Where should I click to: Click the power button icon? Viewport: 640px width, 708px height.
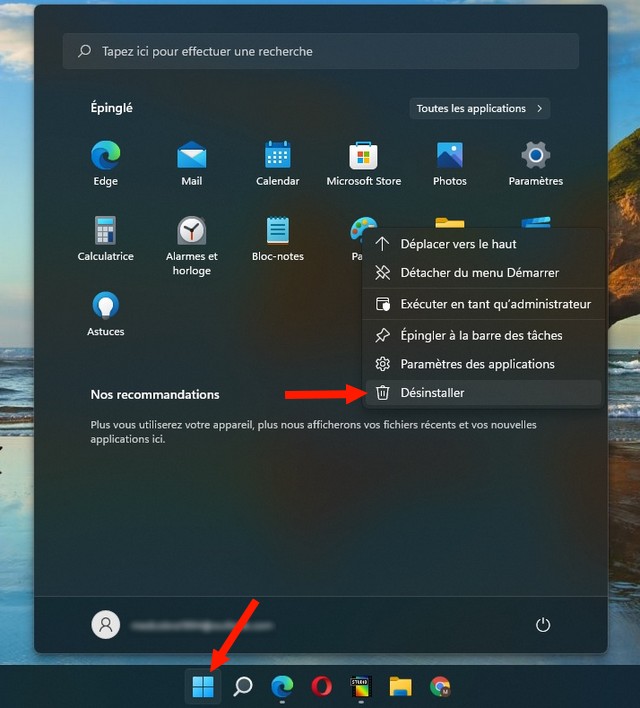coord(542,625)
